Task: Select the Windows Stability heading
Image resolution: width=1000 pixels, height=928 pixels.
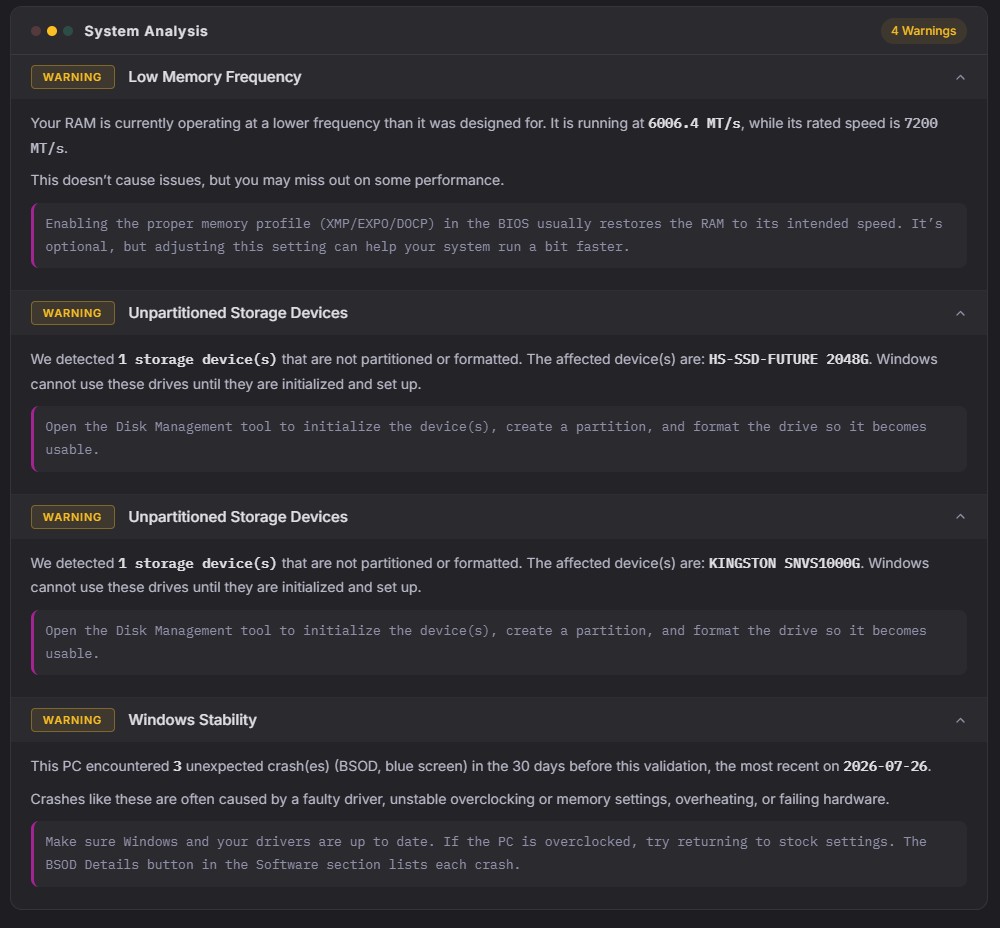Action: [x=193, y=720]
